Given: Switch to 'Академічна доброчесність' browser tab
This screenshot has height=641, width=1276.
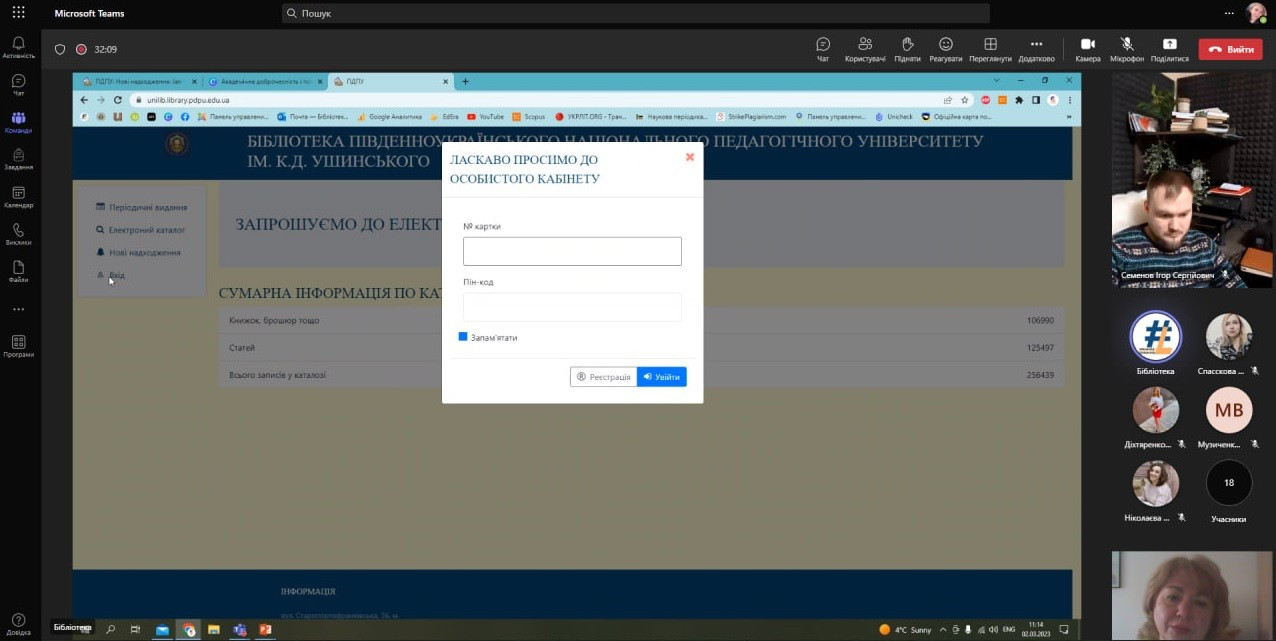Looking at the screenshot, I should [x=264, y=81].
